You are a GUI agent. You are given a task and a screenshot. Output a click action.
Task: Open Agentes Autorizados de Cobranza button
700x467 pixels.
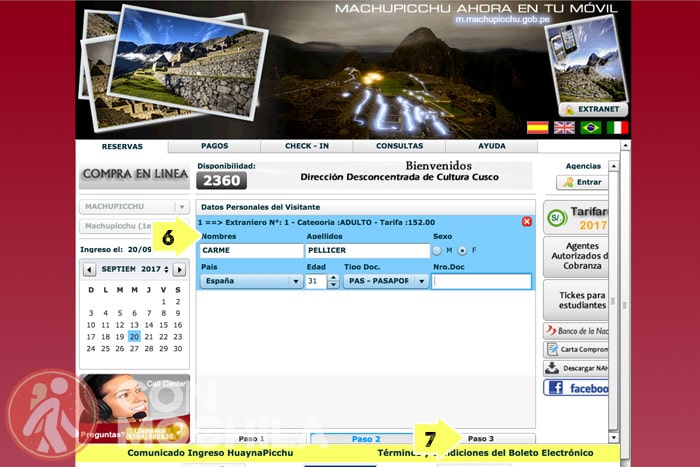(576, 256)
